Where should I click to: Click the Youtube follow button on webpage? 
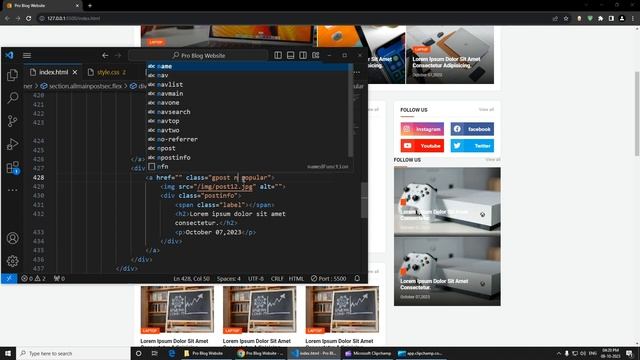tap(422, 146)
